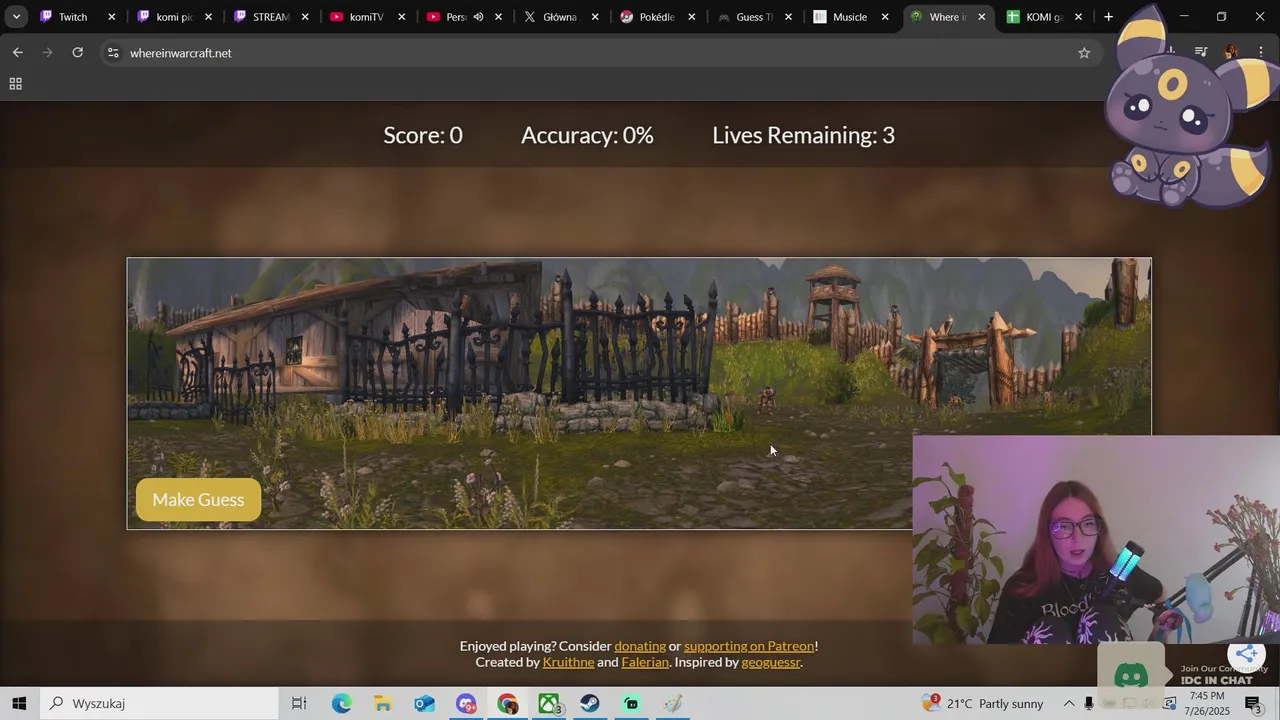Open Outlook from the taskbar

[x=425, y=703]
